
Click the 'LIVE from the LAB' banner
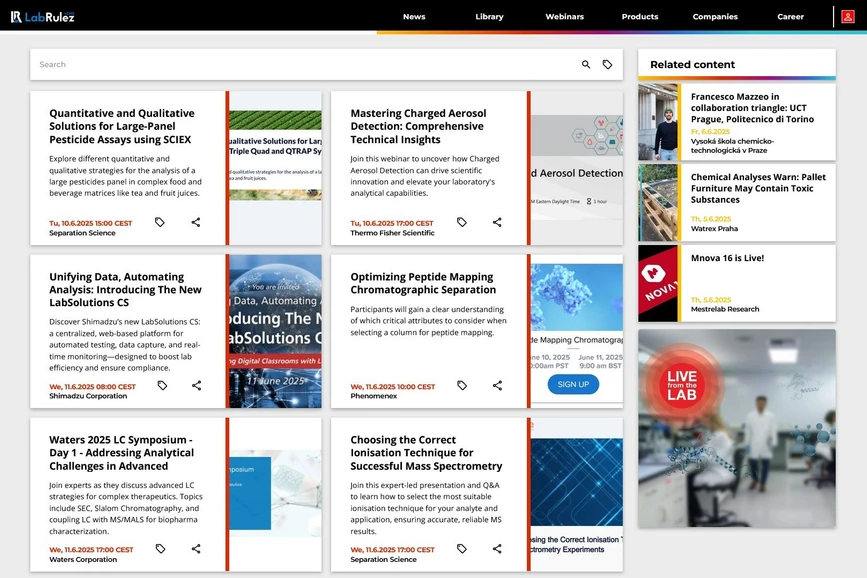coord(737,428)
